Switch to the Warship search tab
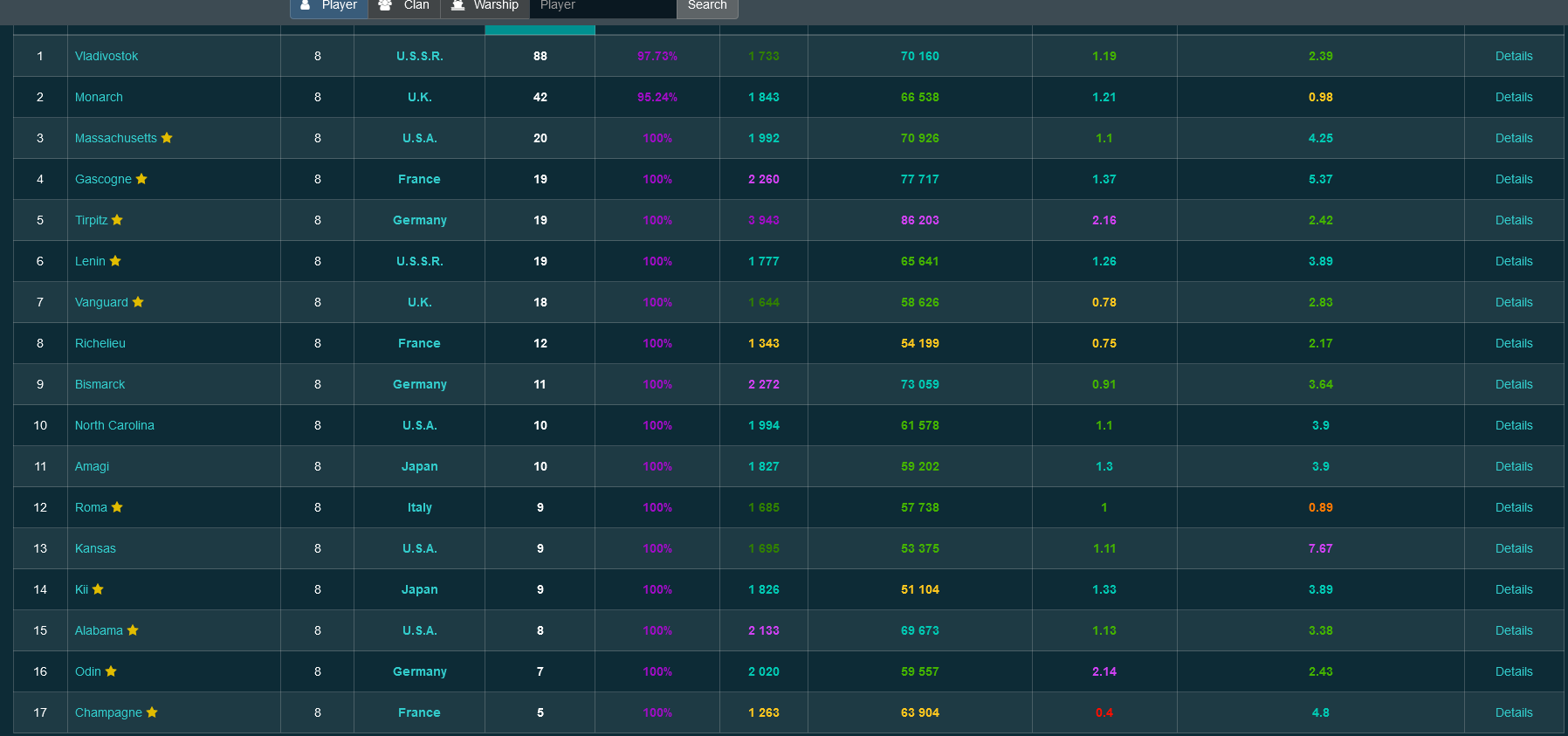1568x736 pixels. (485, 6)
